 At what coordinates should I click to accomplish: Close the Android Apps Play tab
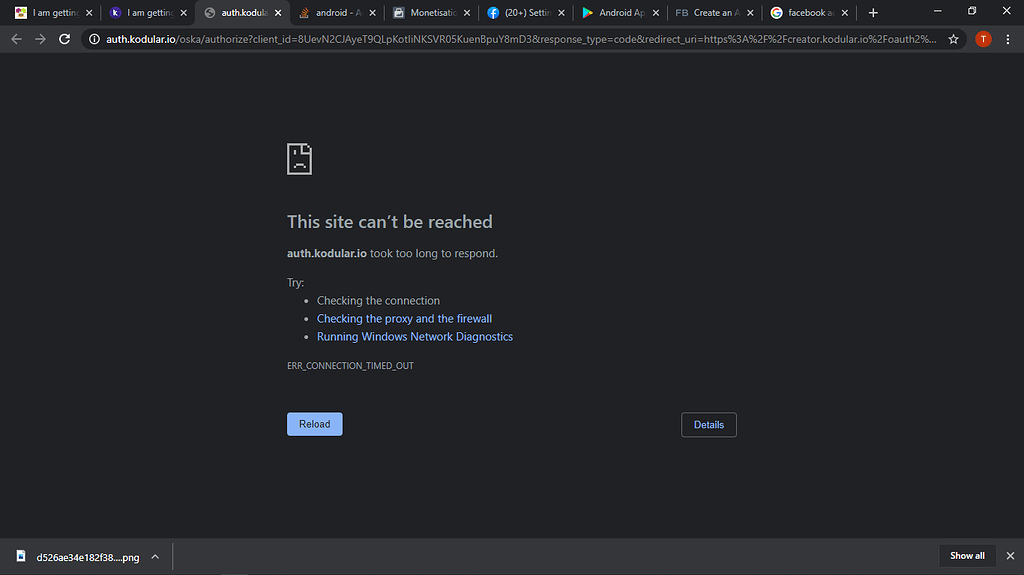click(656, 12)
